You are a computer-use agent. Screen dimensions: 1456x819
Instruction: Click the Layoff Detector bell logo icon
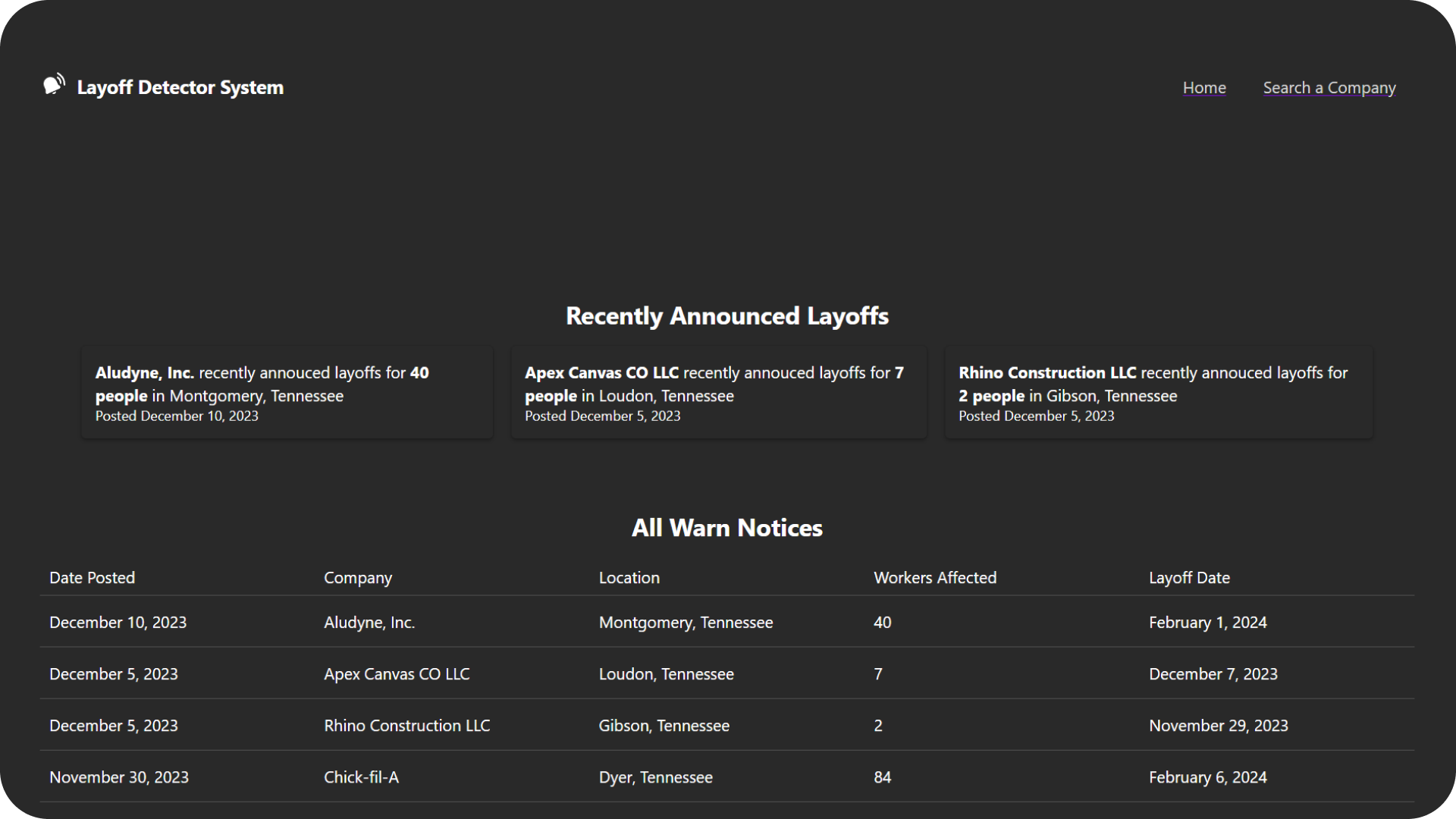point(54,85)
